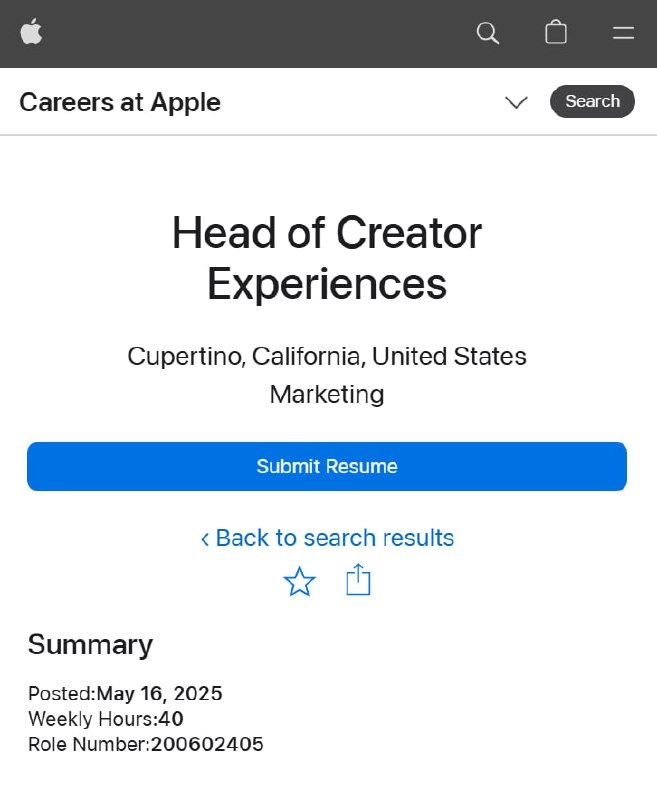Toggle the star favorite icon
The width and height of the screenshot is (657, 800).
(299, 582)
